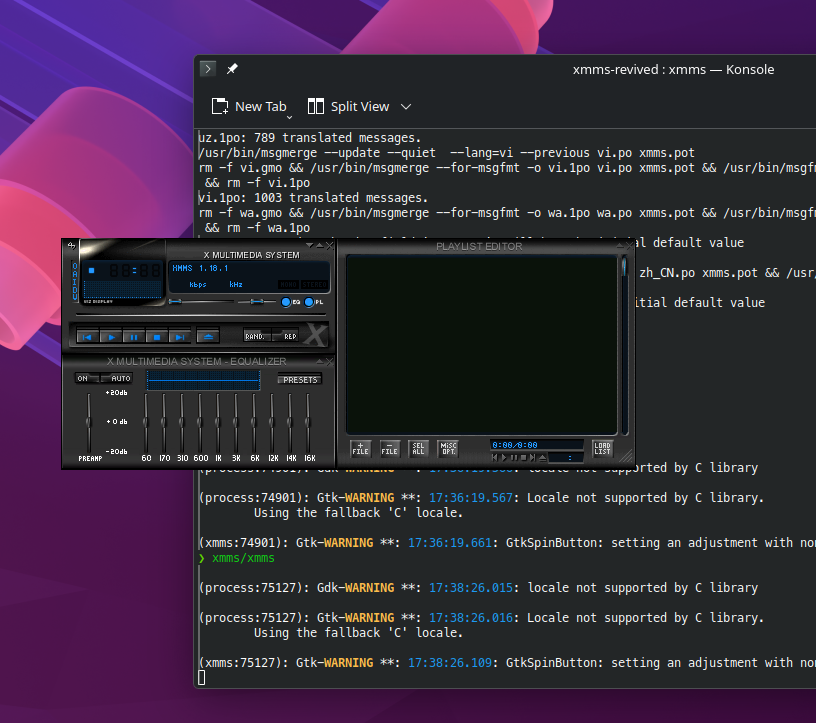Stop playback with the main stop button
The image size is (816, 723).
(x=157, y=337)
